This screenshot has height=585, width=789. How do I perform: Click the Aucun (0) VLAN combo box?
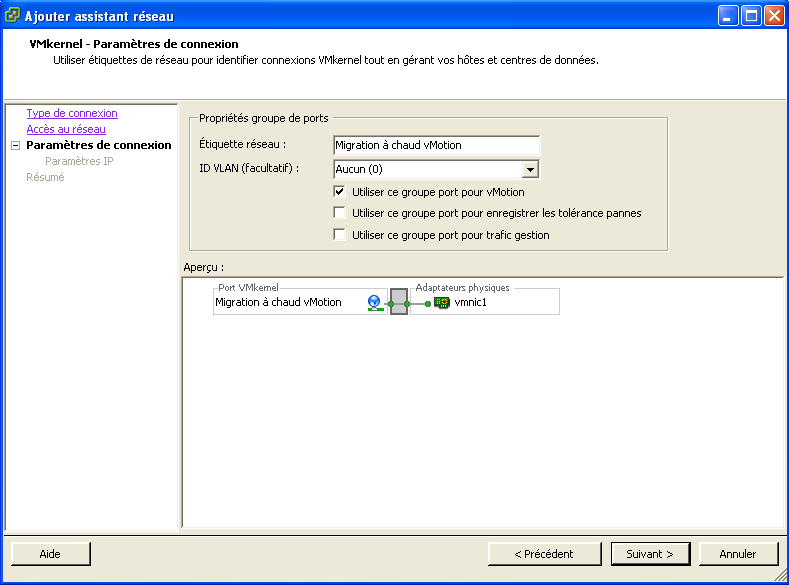tap(427, 170)
